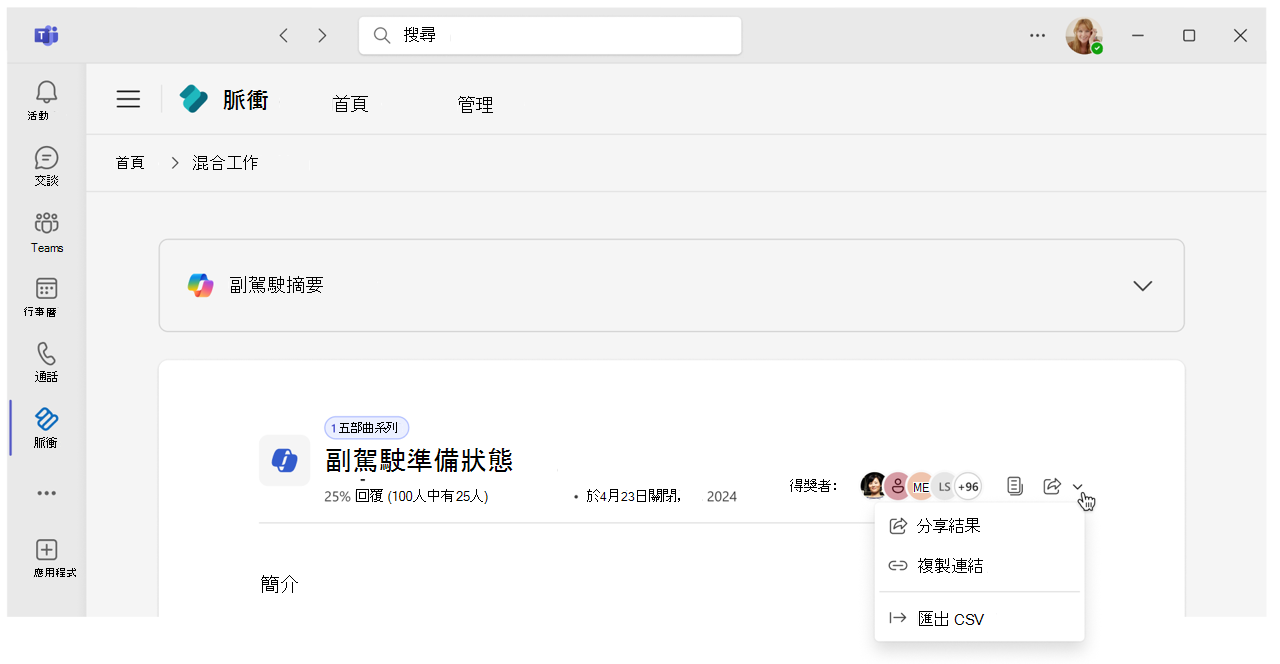This screenshot has height=664, width=1280.
Task: Click the sidebar more options ellipsis
Action: (x=45, y=492)
